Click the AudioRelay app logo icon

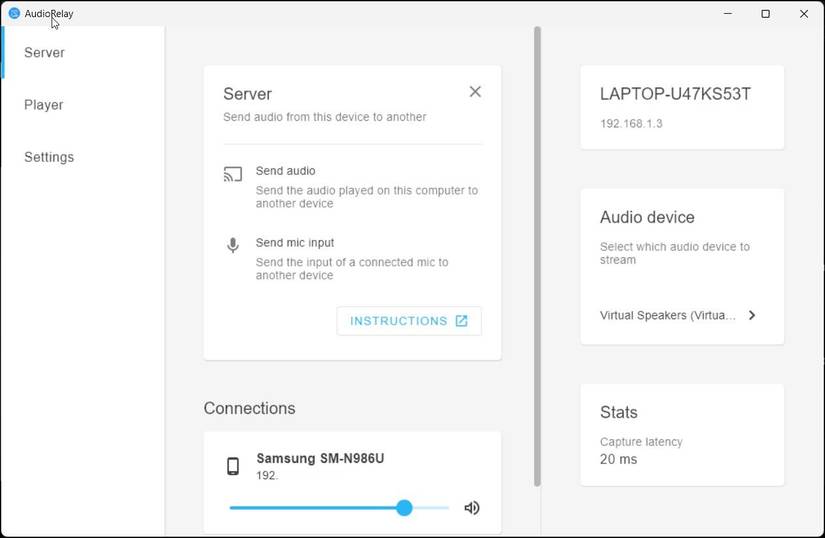pos(14,14)
